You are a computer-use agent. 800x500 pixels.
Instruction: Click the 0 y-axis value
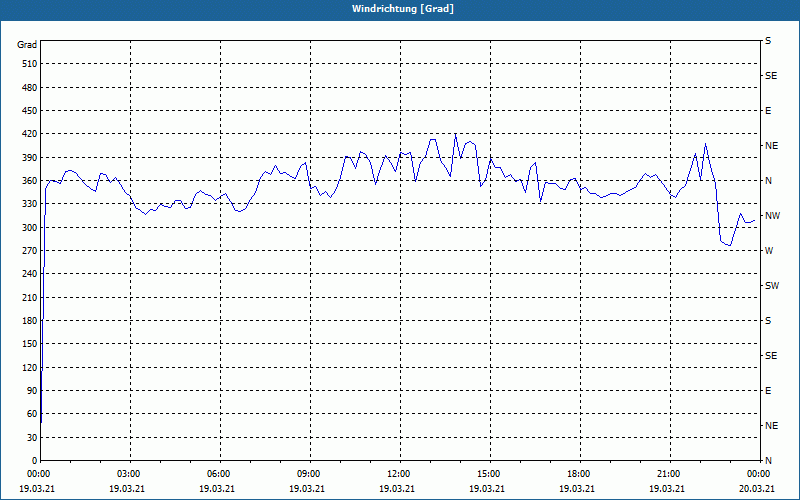[x=34, y=460]
